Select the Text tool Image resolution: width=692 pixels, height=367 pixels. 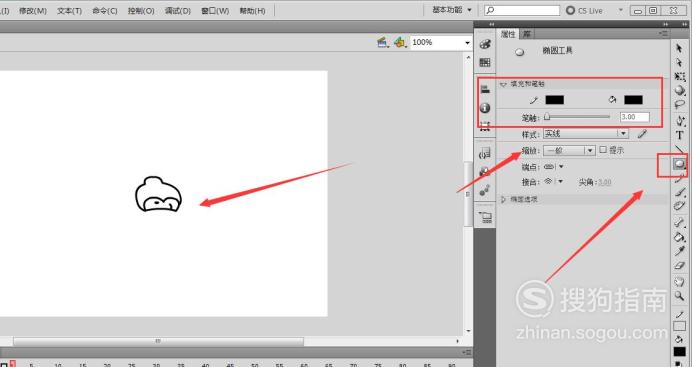tap(680, 135)
